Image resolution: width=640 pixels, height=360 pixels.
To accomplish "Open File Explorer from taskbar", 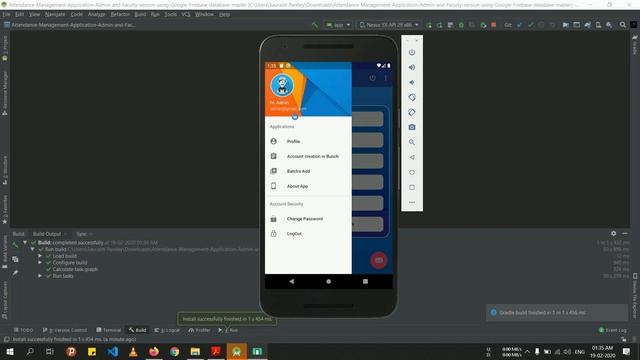I will 195,351.
